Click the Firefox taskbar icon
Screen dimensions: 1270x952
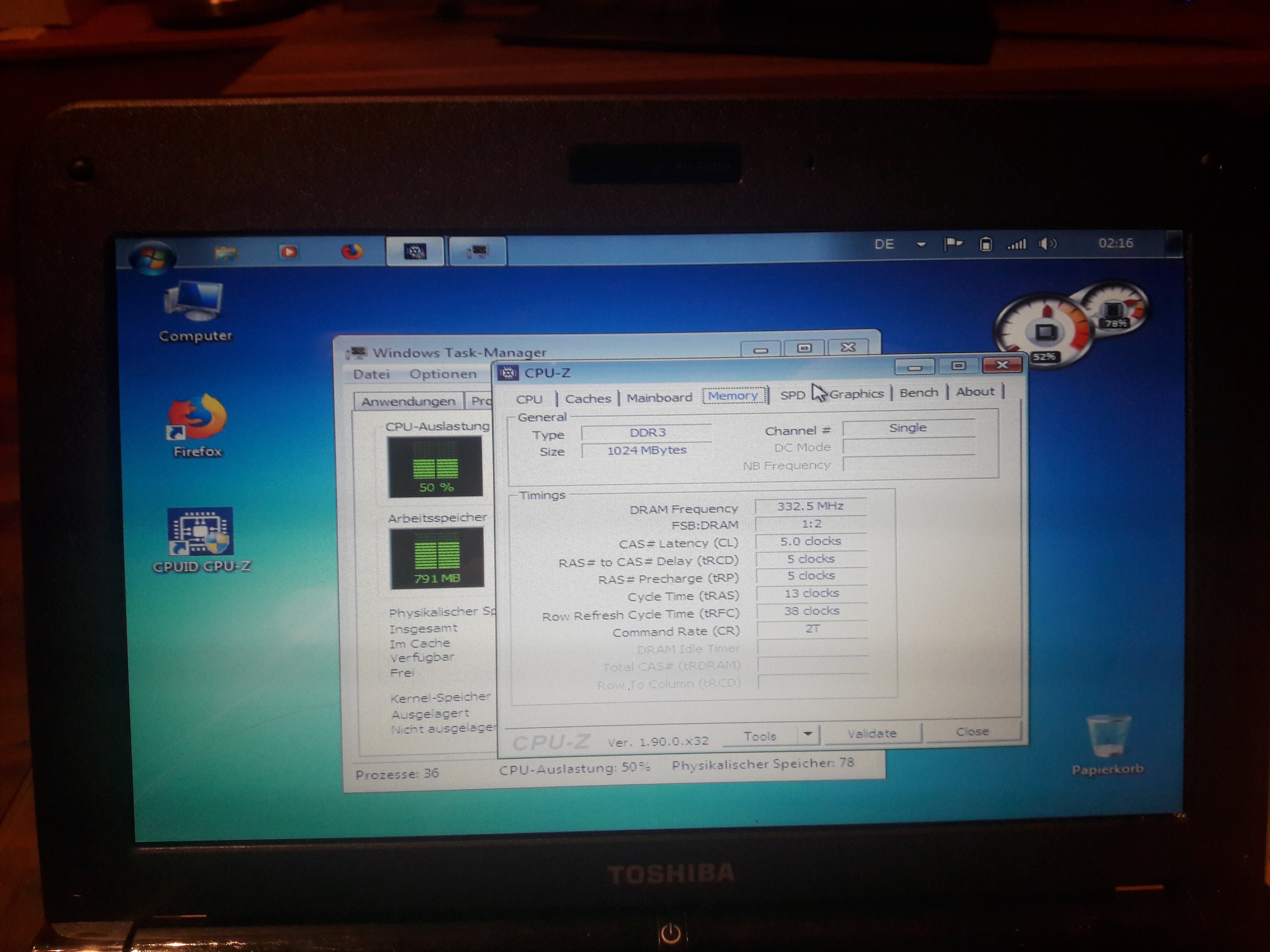(351, 251)
